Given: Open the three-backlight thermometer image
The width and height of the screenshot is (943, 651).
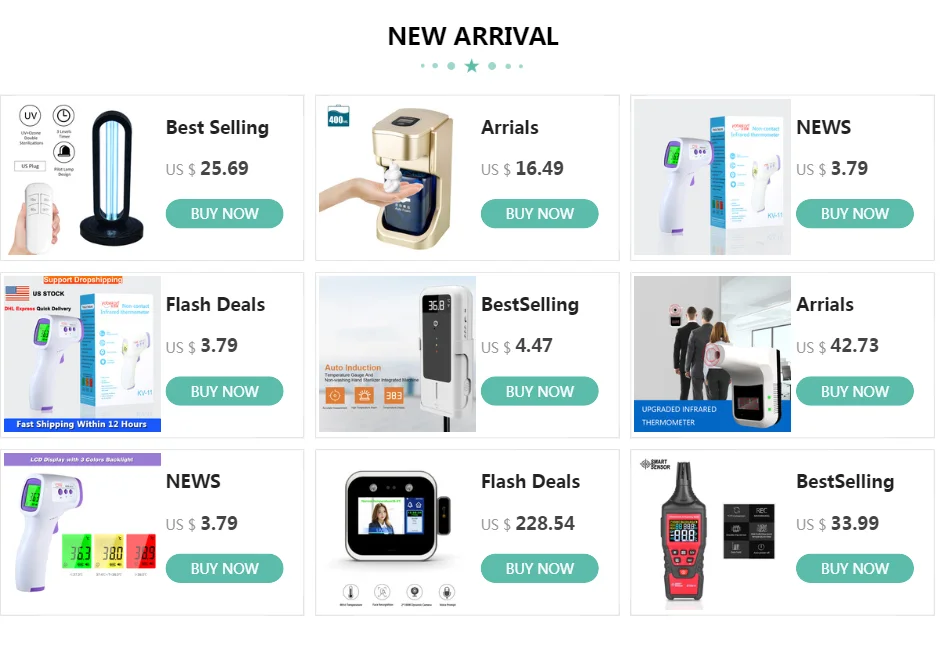Looking at the screenshot, I should pos(82,532).
